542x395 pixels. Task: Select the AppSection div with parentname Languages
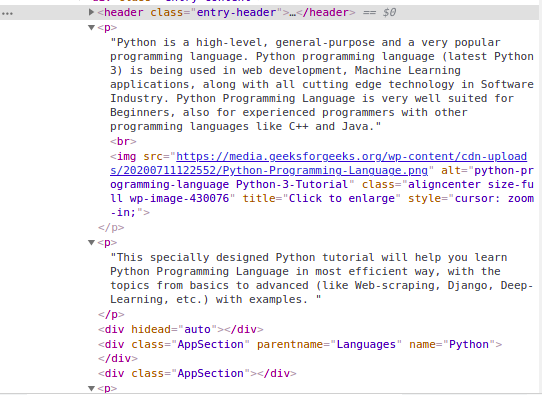300,351
